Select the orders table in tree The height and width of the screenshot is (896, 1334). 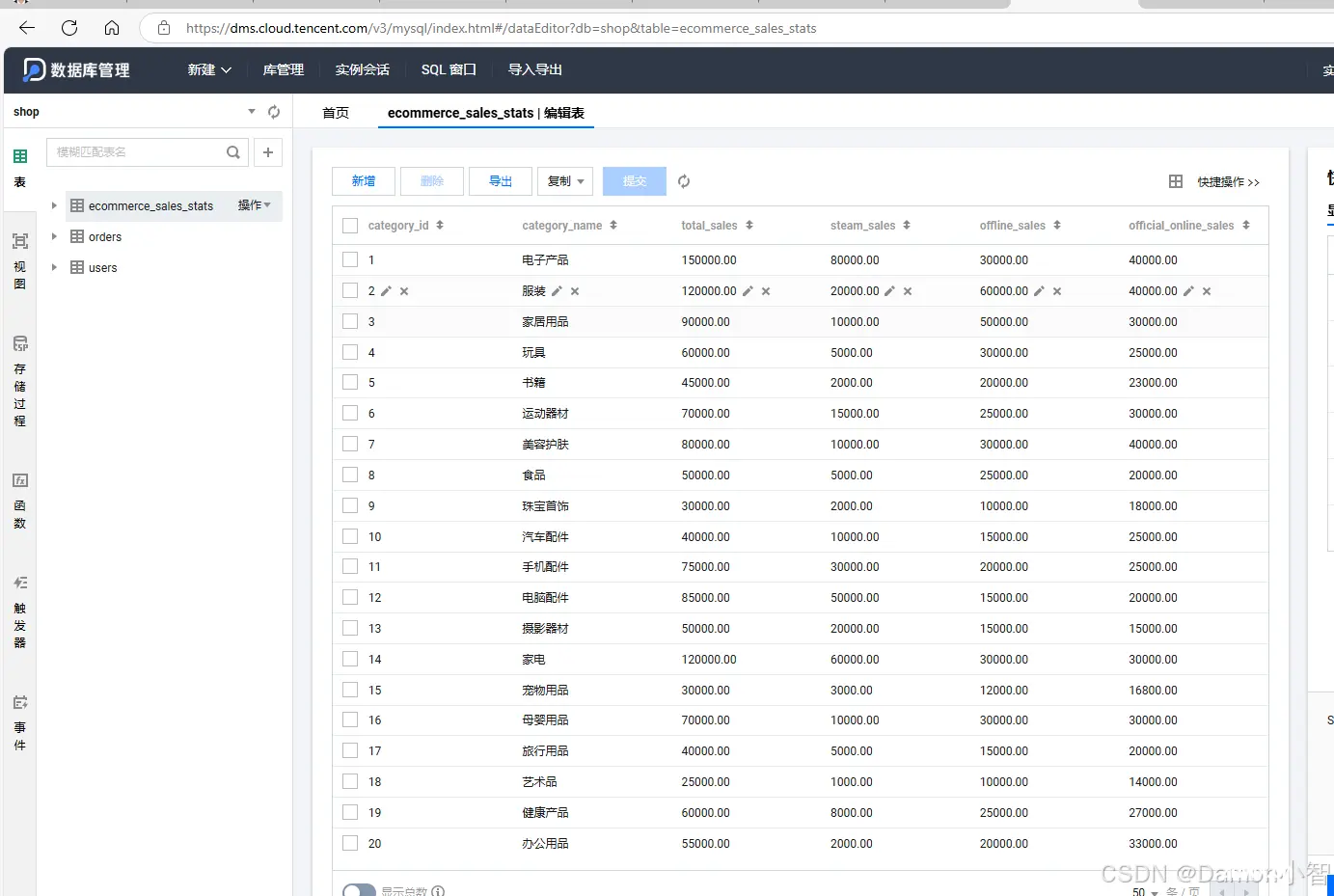(x=105, y=237)
